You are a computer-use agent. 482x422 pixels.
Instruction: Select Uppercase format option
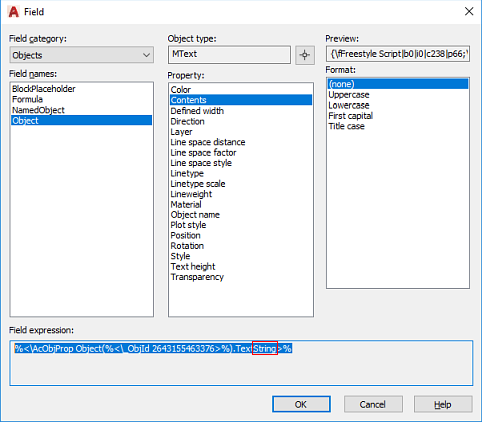[349, 95]
